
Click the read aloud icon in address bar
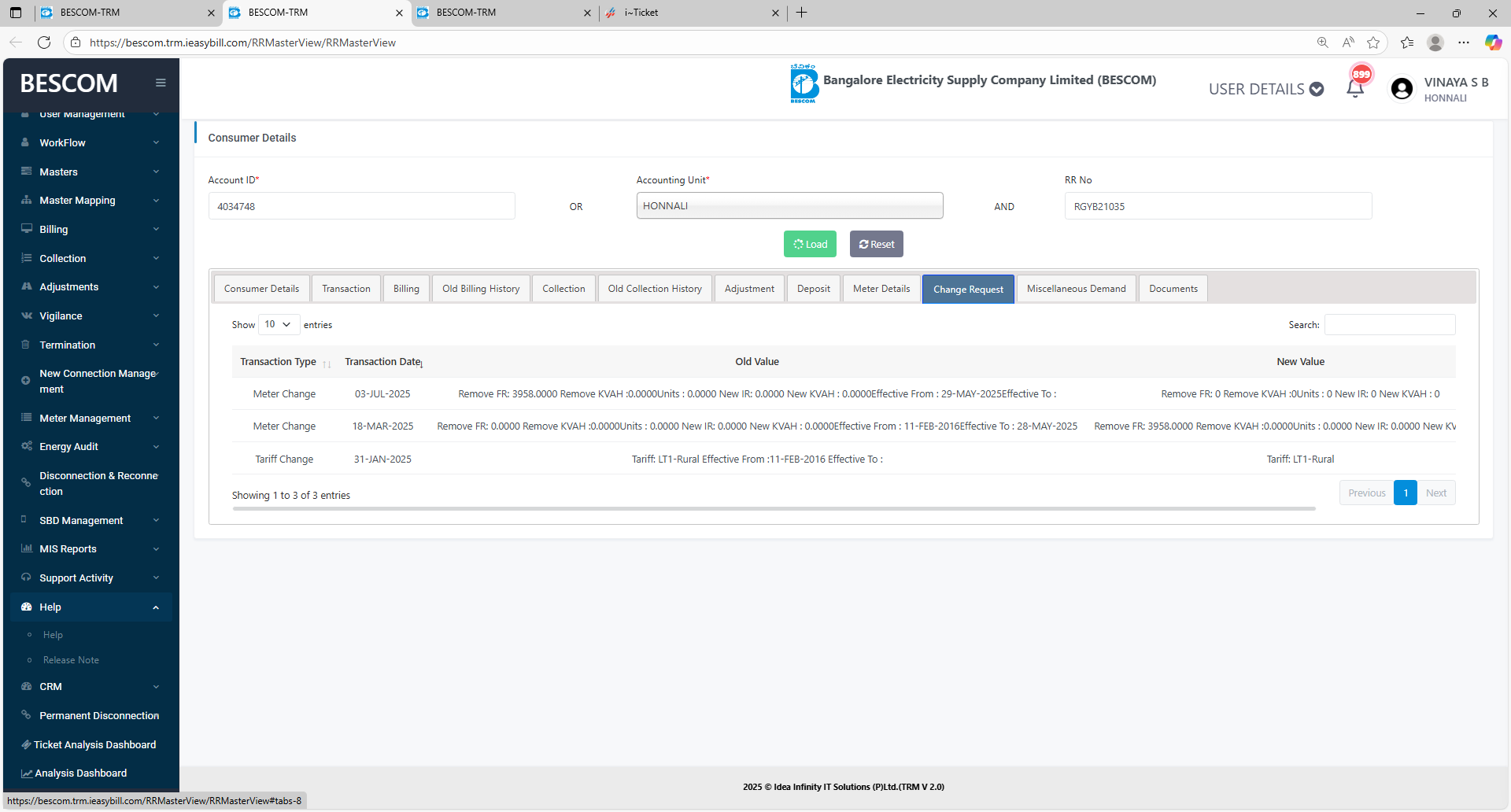(1348, 42)
